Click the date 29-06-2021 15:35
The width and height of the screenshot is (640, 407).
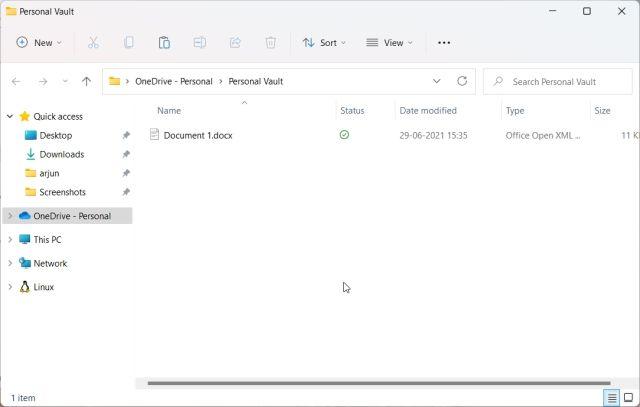[433, 135]
